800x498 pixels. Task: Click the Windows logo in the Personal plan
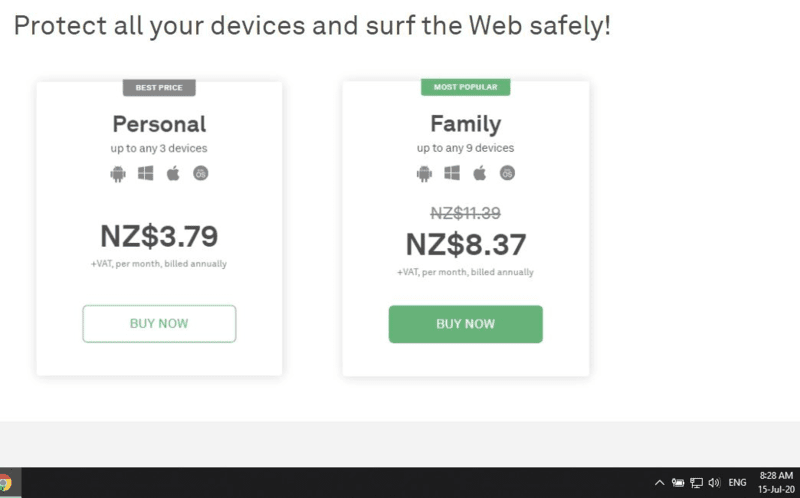145,173
